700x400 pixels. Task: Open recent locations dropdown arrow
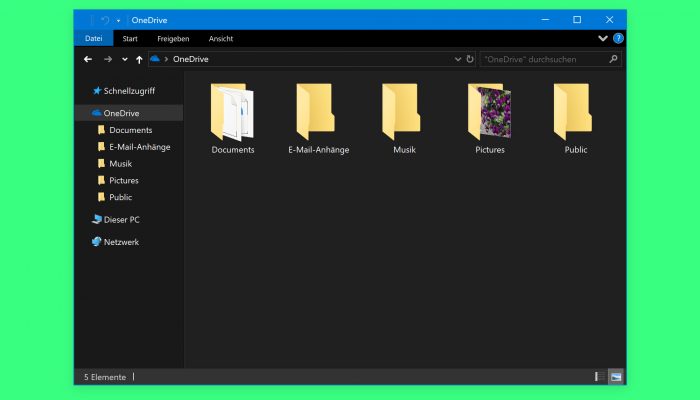pyautogui.click(x=125, y=59)
